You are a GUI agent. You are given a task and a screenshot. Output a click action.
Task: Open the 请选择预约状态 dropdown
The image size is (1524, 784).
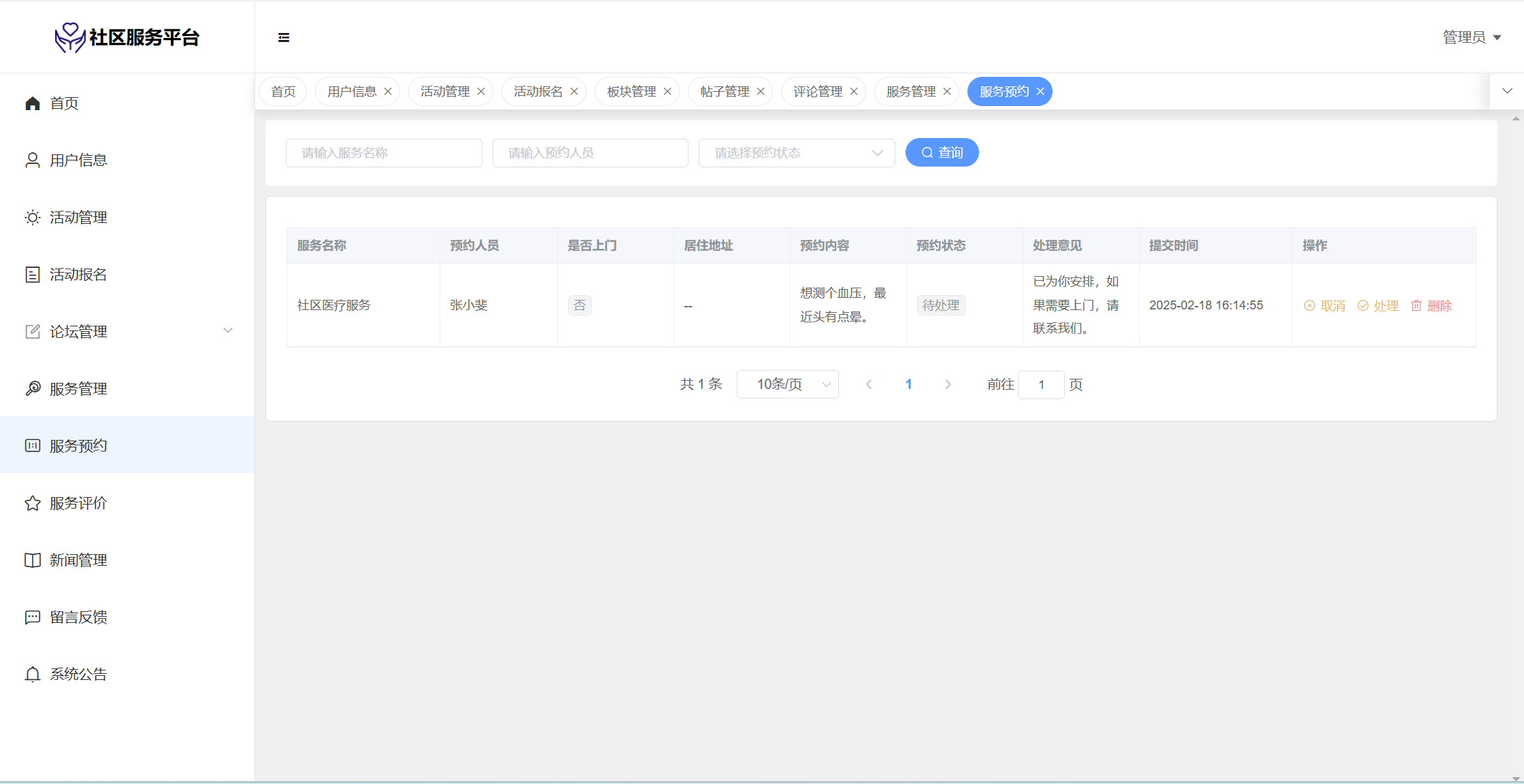pos(796,153)
